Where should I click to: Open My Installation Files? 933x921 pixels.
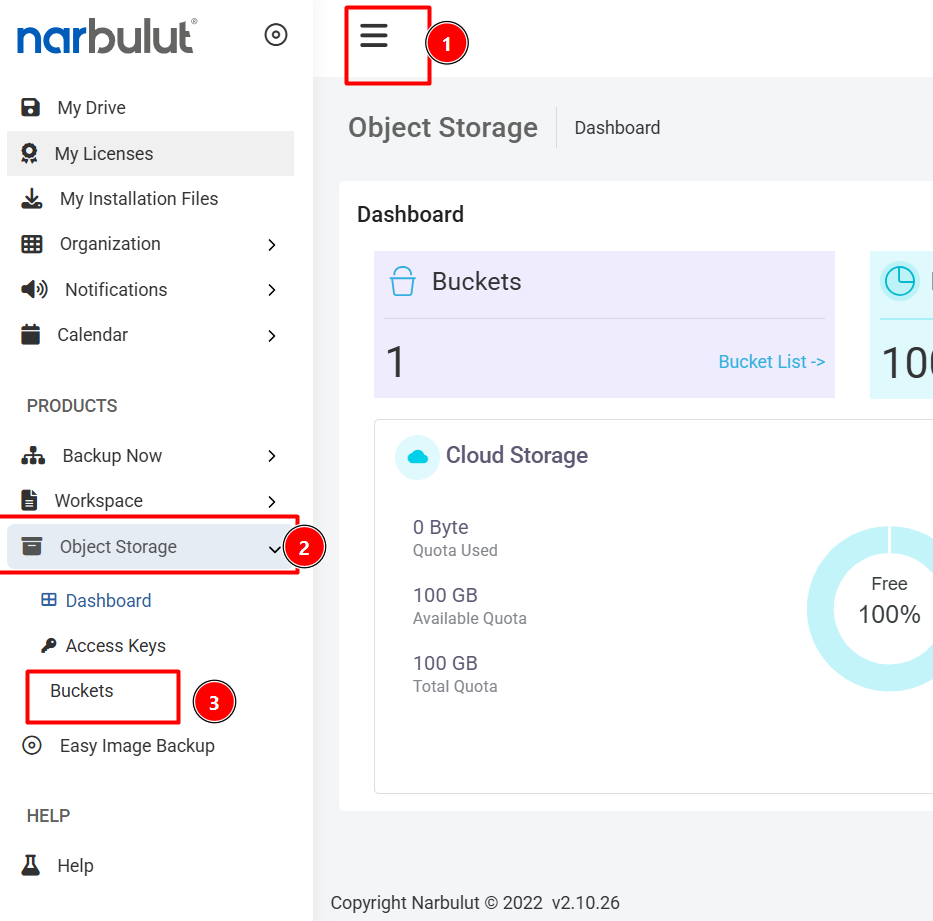(139, 199)
